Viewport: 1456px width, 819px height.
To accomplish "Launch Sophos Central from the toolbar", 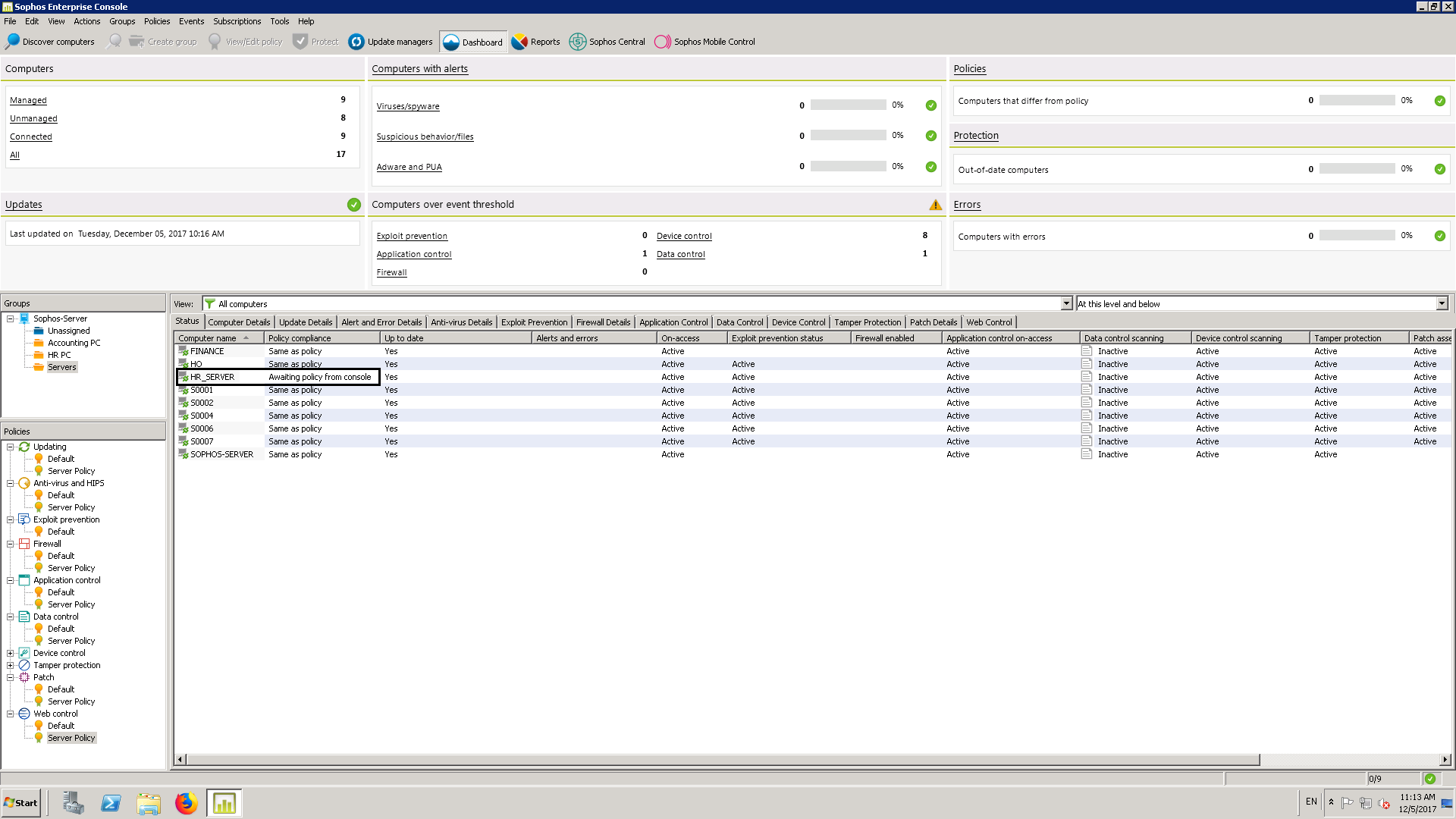I will 607,42.
